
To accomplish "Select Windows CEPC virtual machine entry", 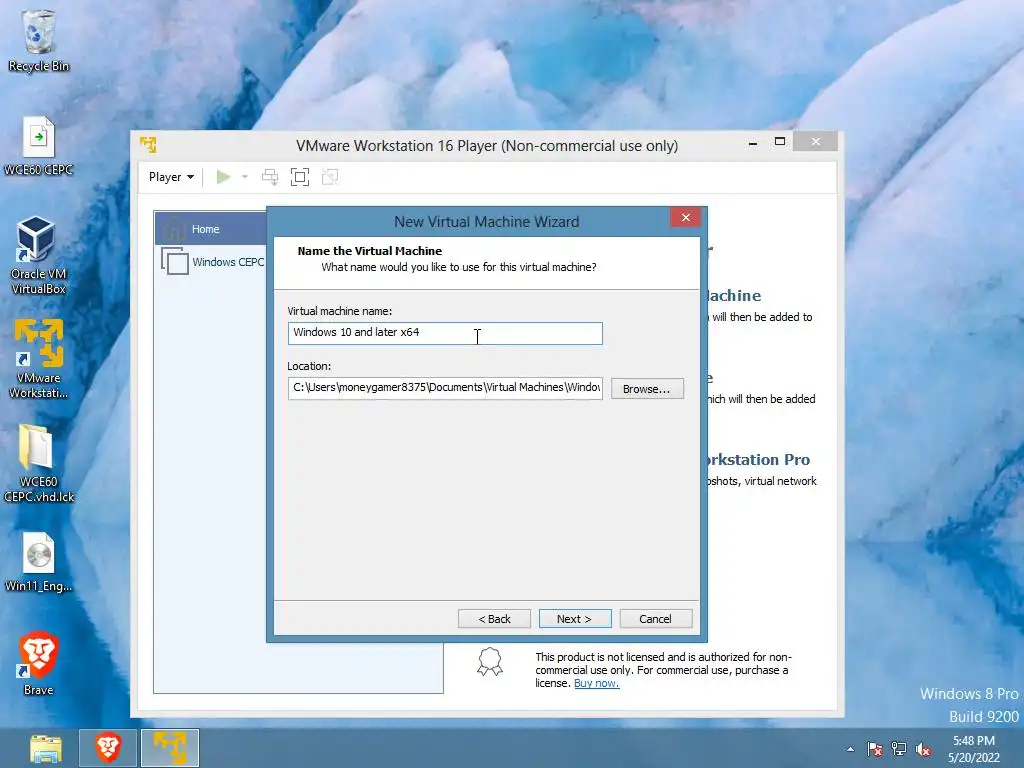I will [x=213, y=262].
